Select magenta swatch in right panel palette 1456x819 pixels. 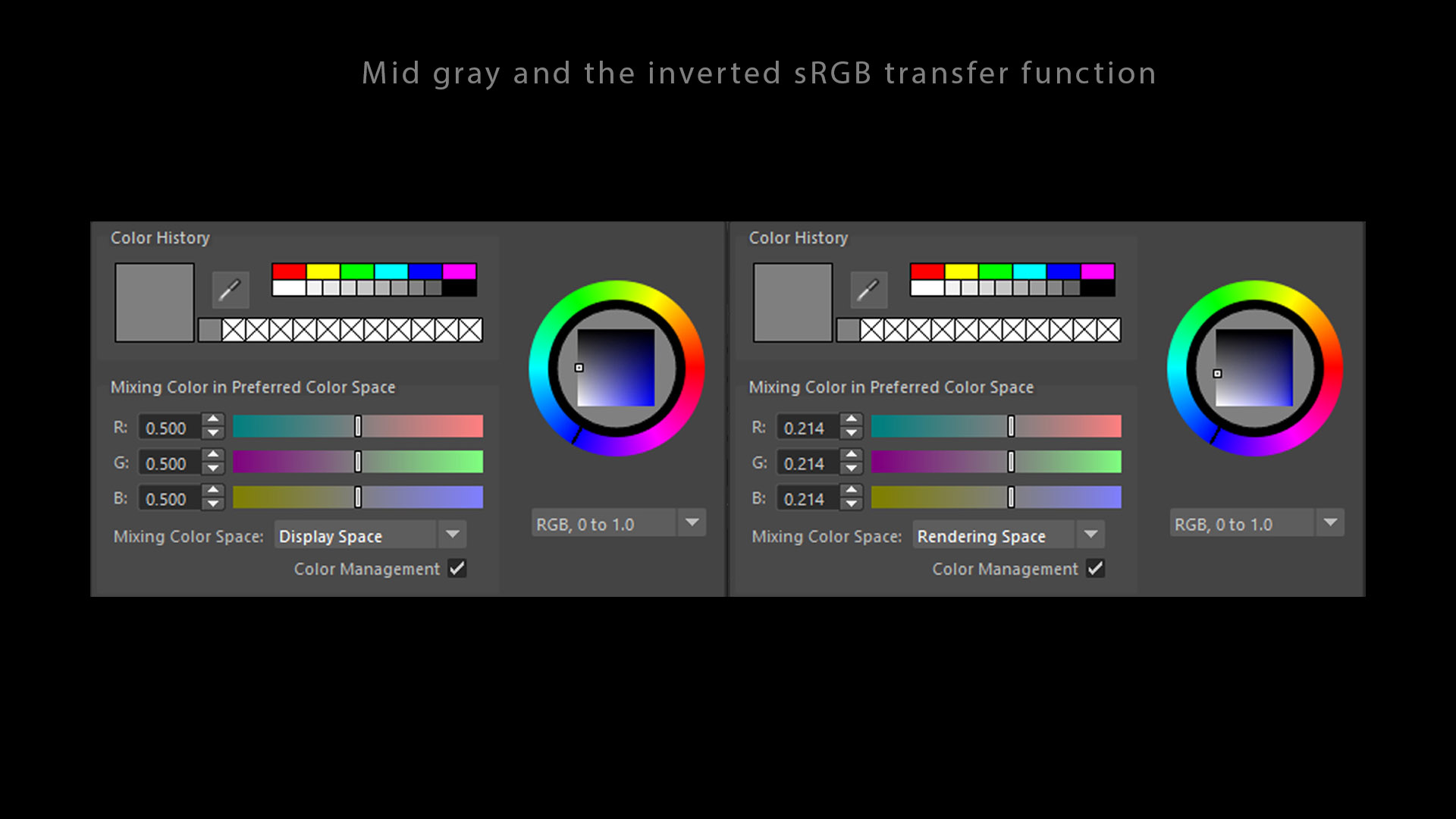click(1098, 271)
